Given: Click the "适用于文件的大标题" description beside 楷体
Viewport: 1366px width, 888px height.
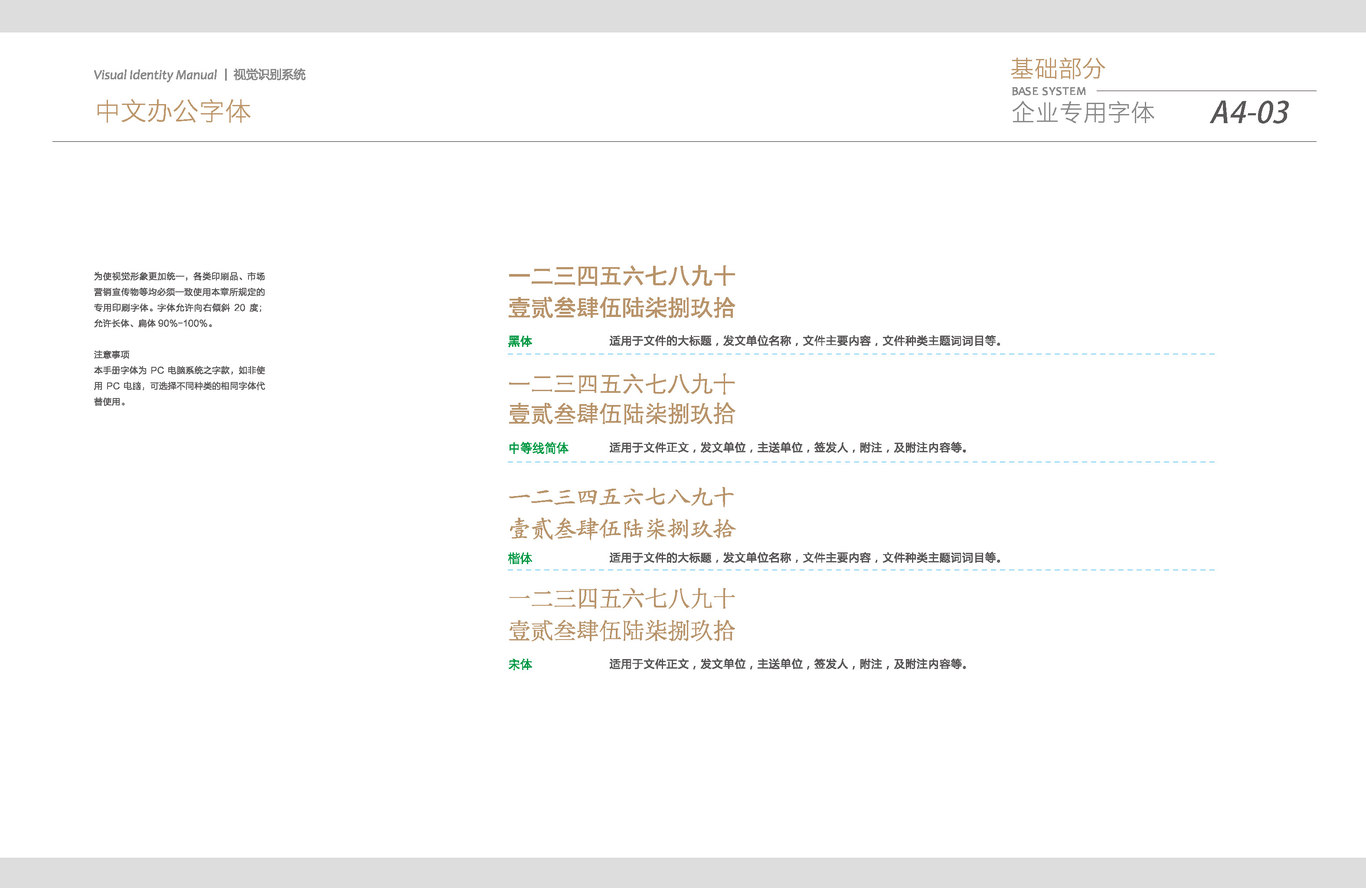Looking at the screenshot, I should point(806,559).
